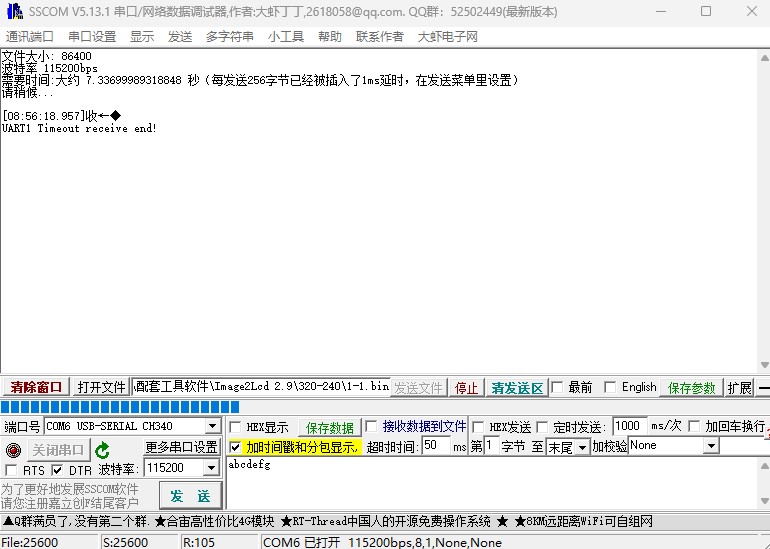Click the 发送文件 button

click(x=418, y=388)
